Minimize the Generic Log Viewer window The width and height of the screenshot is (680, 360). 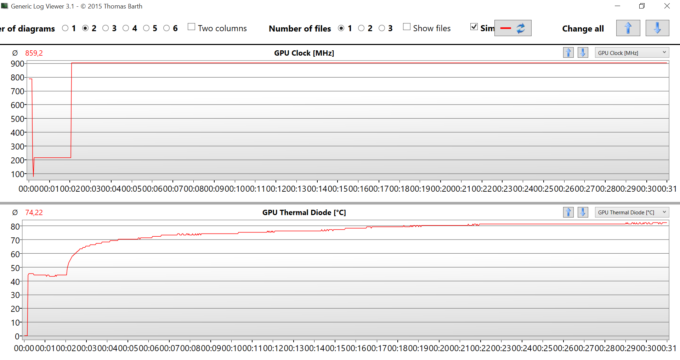point(618,6)
